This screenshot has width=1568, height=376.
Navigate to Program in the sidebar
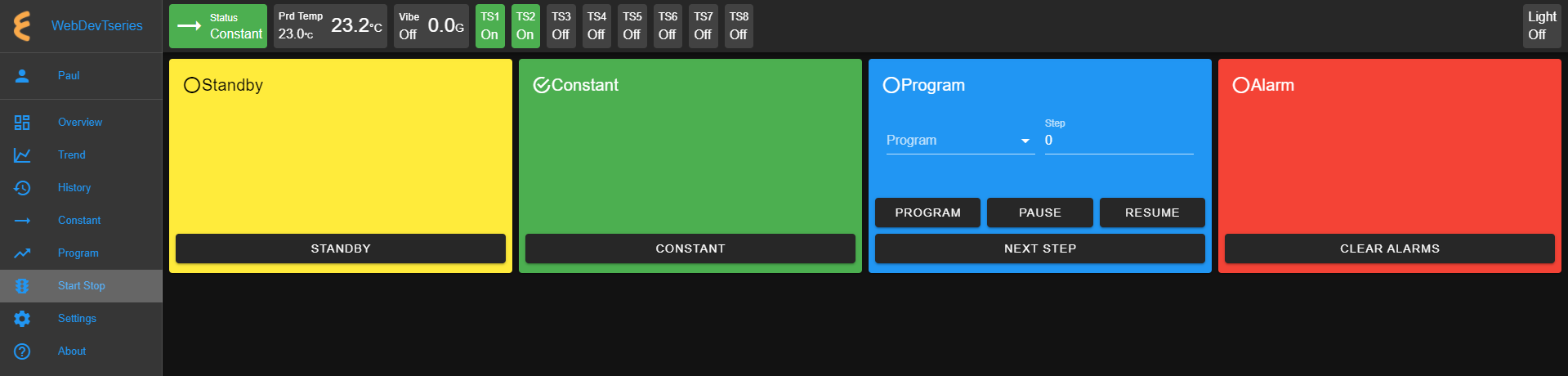pyautogui.click(x=81, y=253)
